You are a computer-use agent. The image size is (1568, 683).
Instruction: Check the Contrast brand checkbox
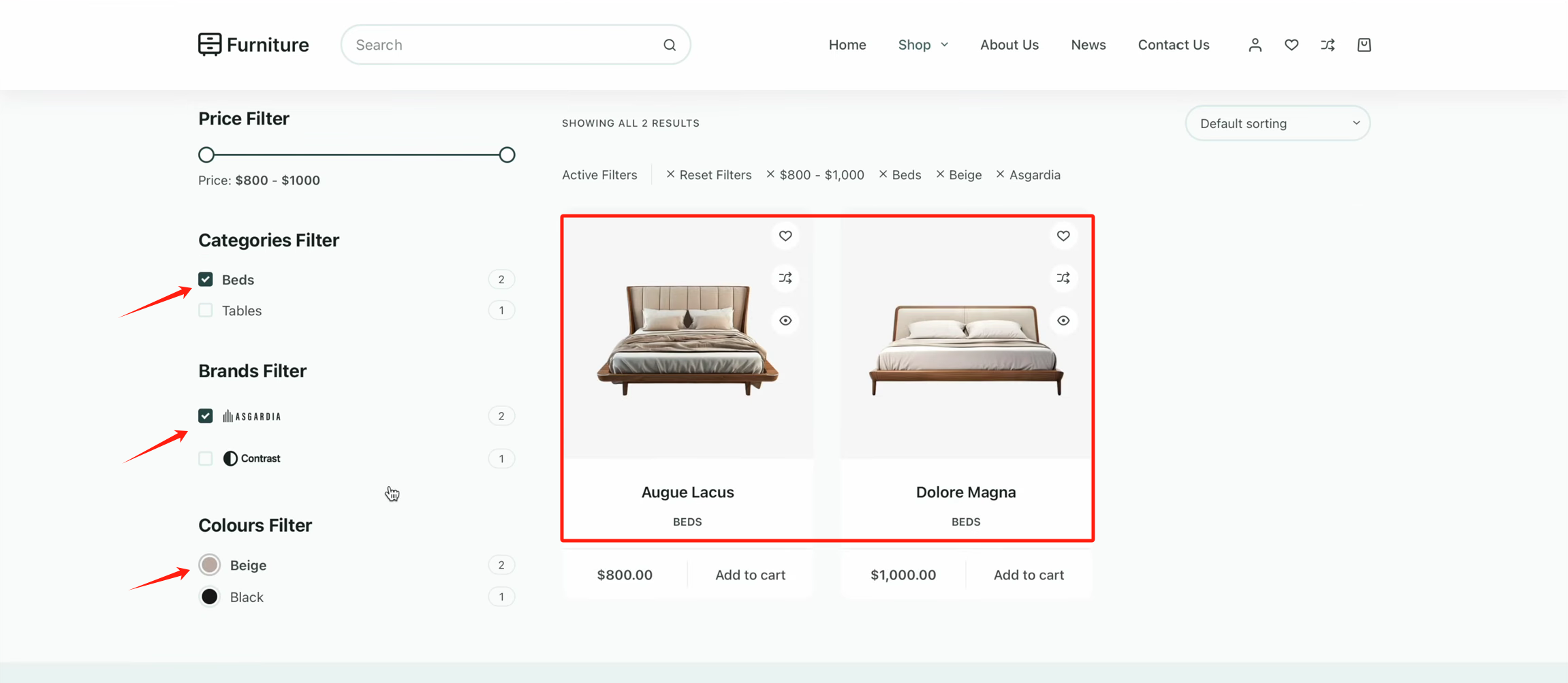click(x=206, y=458)
